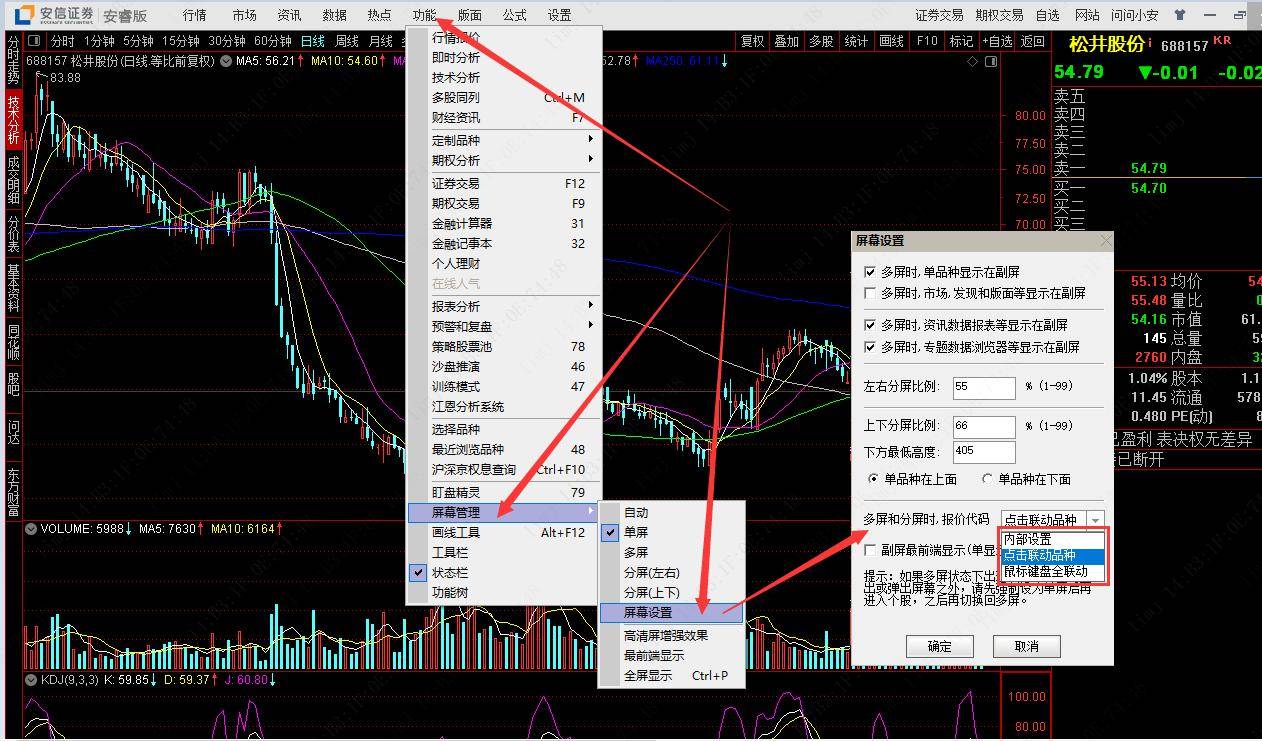
Task: Open 基本资料 left sidebar tab
Action: 13,286
